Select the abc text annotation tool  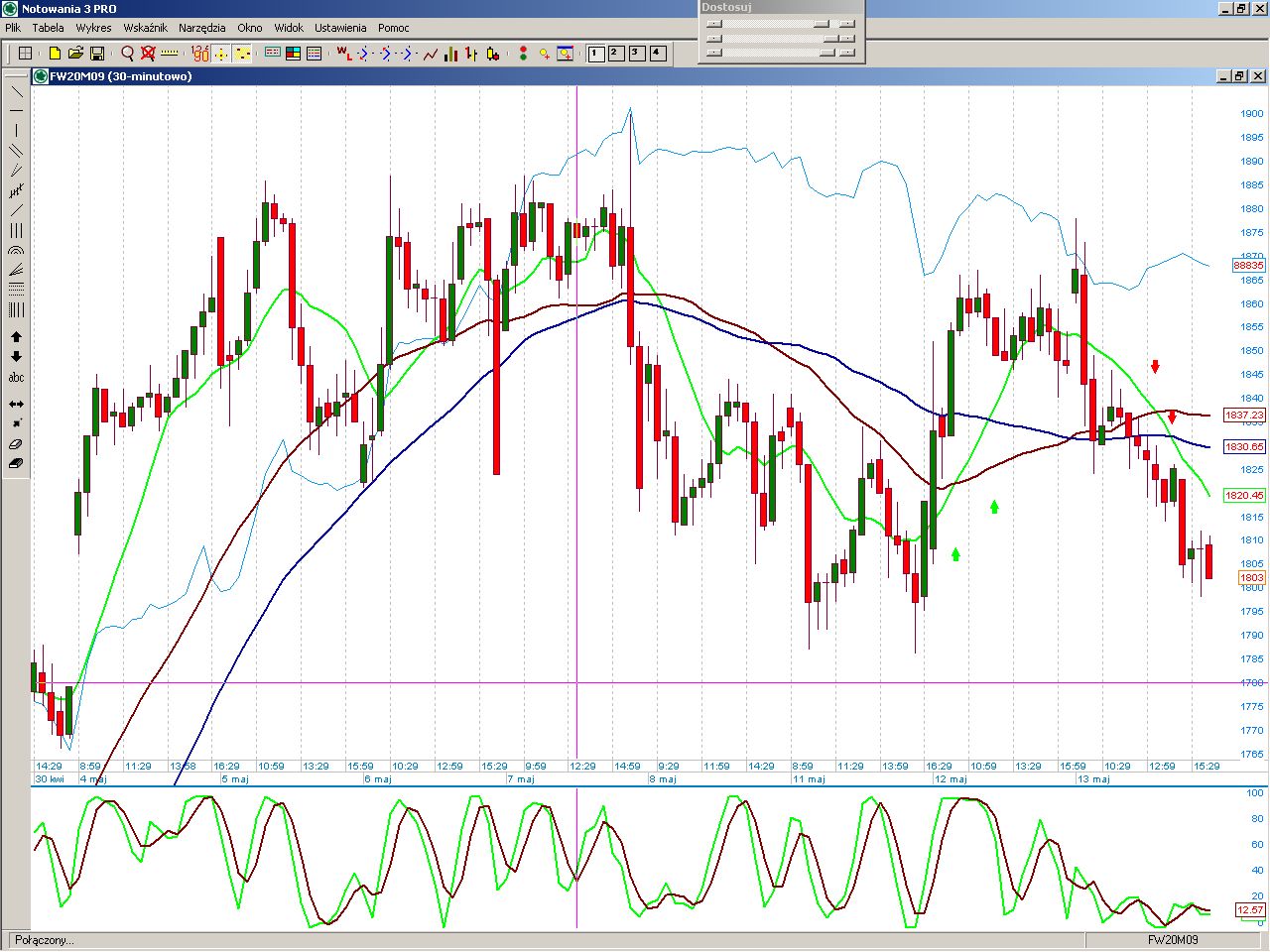16,377
